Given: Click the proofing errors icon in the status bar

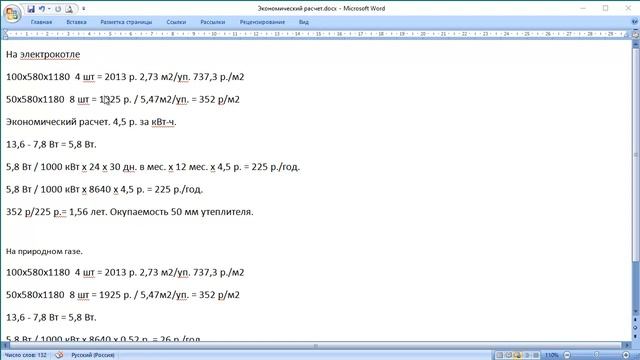Looking at the screenshot, I should click(x=59, y=355).
